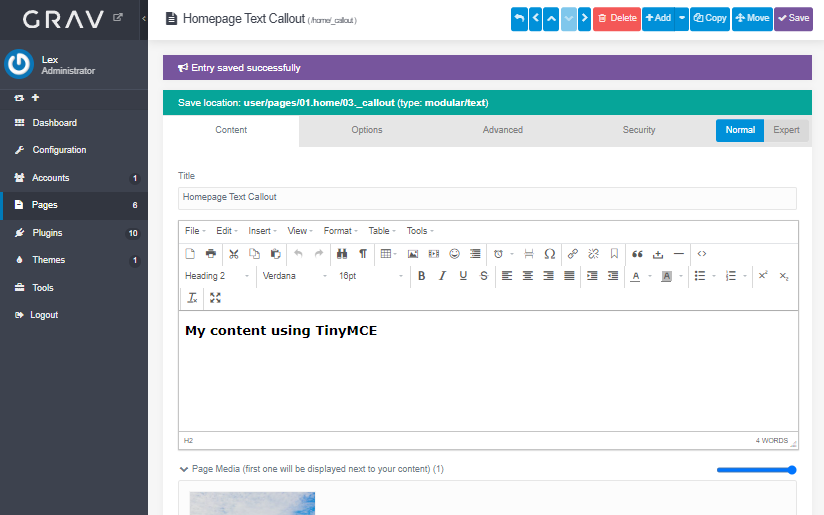Click the page media image thumbnail

tap(252, 503)
